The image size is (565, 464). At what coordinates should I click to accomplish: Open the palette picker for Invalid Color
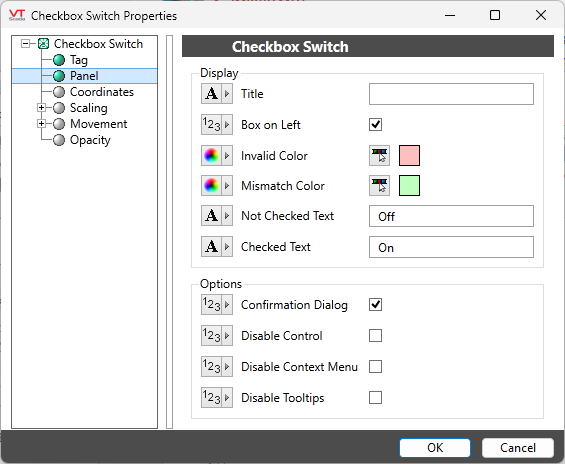tap(379, 156)
